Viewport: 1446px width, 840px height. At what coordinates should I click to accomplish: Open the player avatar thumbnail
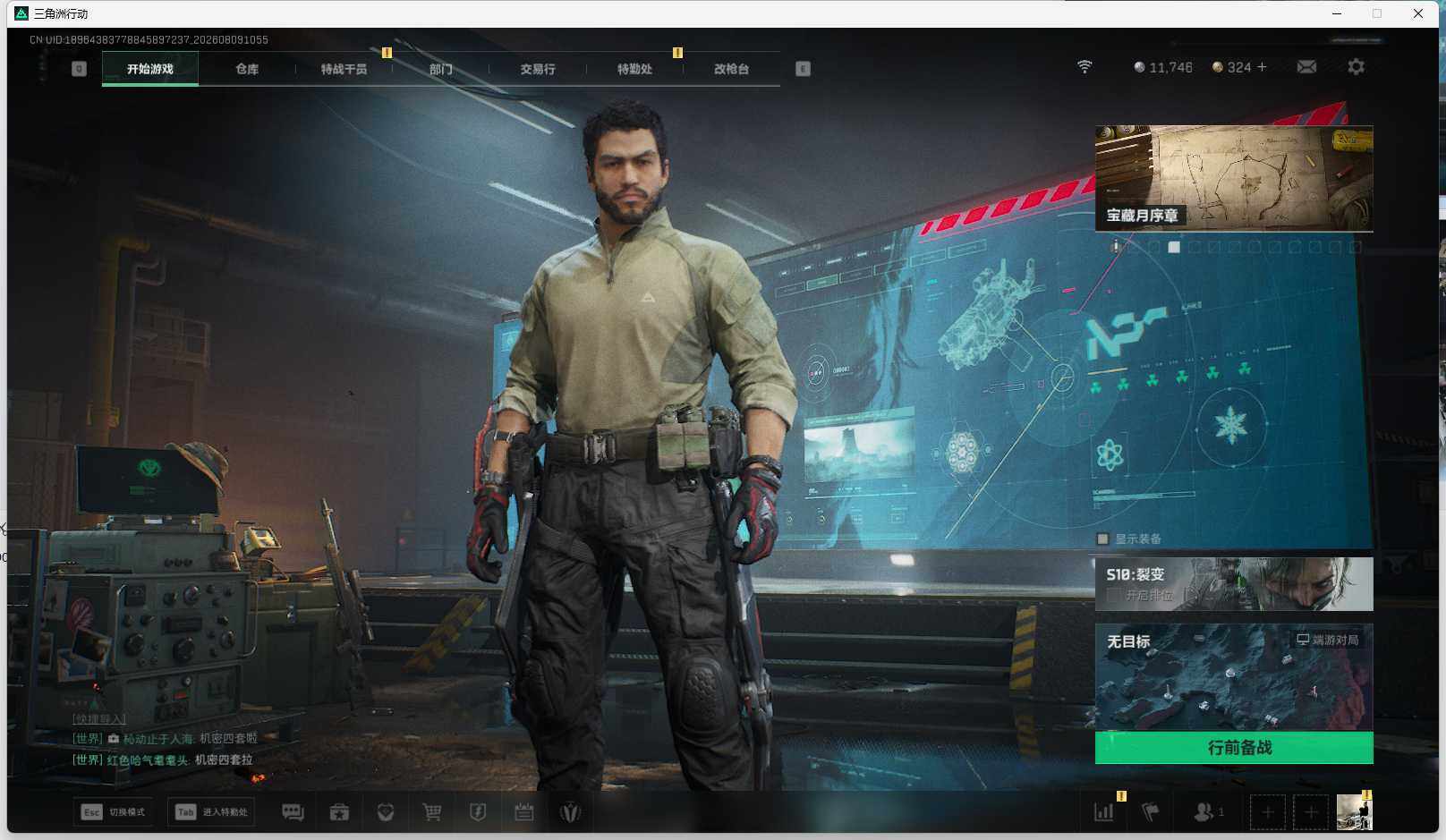[x=1354, y=812]
